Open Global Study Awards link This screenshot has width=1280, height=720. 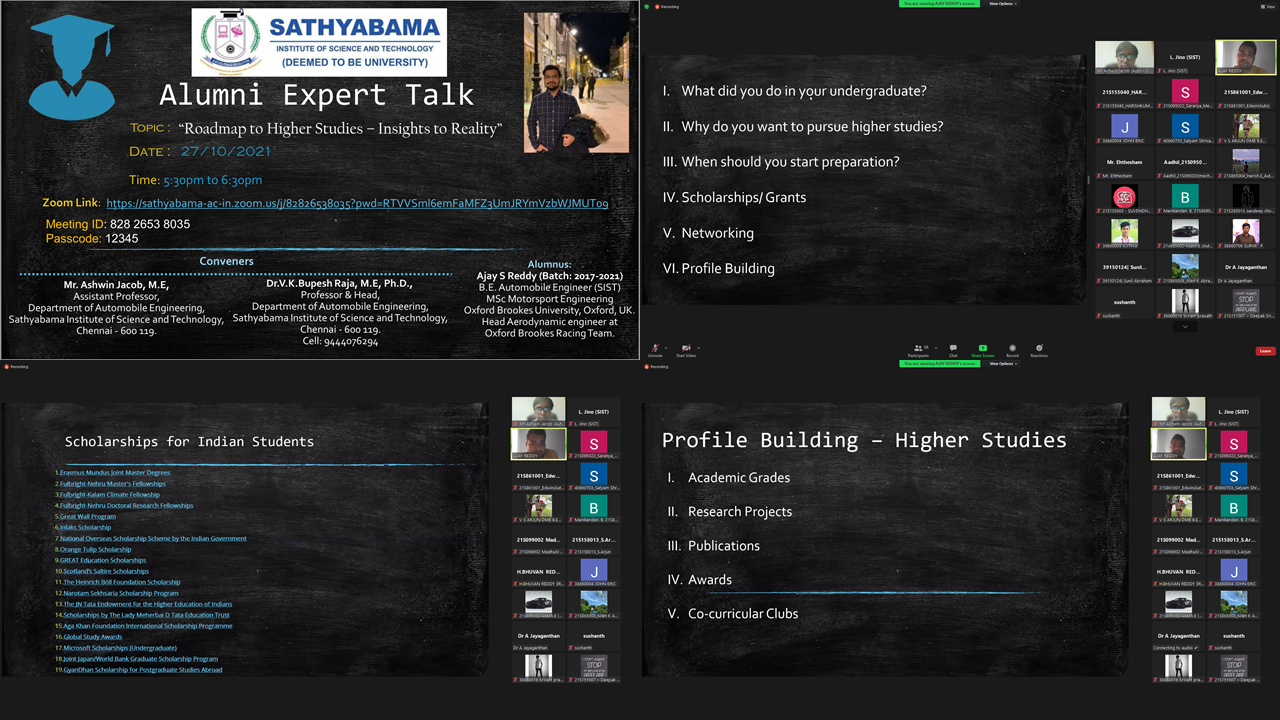click(x=92, y=637)
